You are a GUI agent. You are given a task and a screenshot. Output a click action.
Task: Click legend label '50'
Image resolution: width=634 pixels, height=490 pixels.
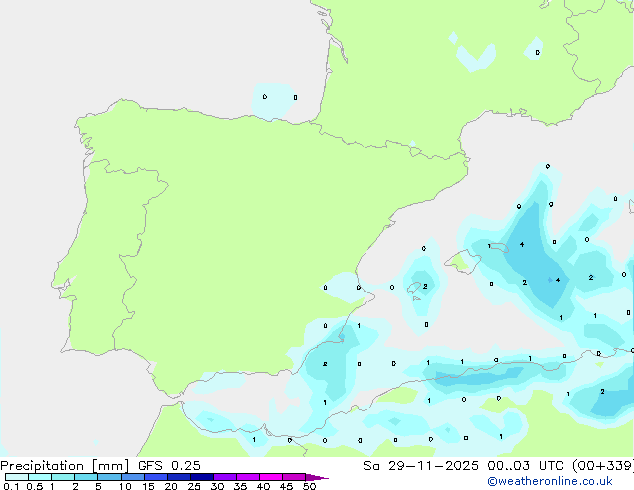click(309, 486)
